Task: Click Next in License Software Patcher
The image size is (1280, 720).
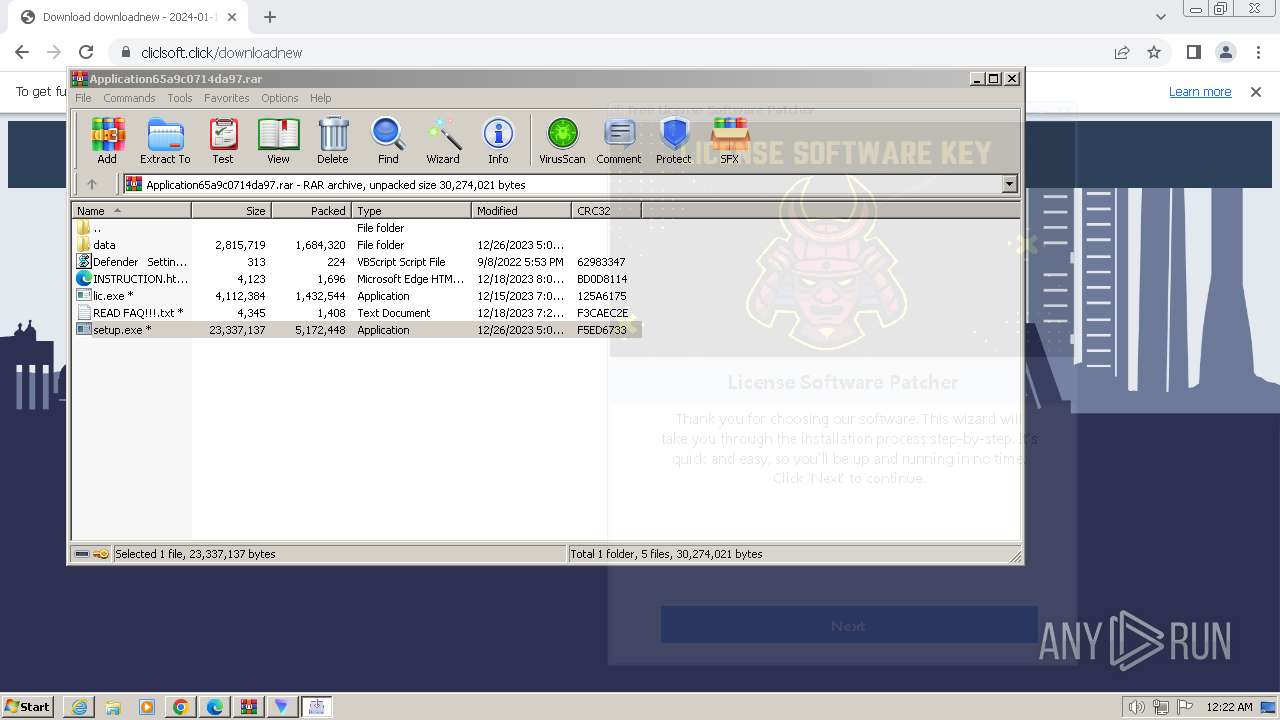Action: (848, 626)
